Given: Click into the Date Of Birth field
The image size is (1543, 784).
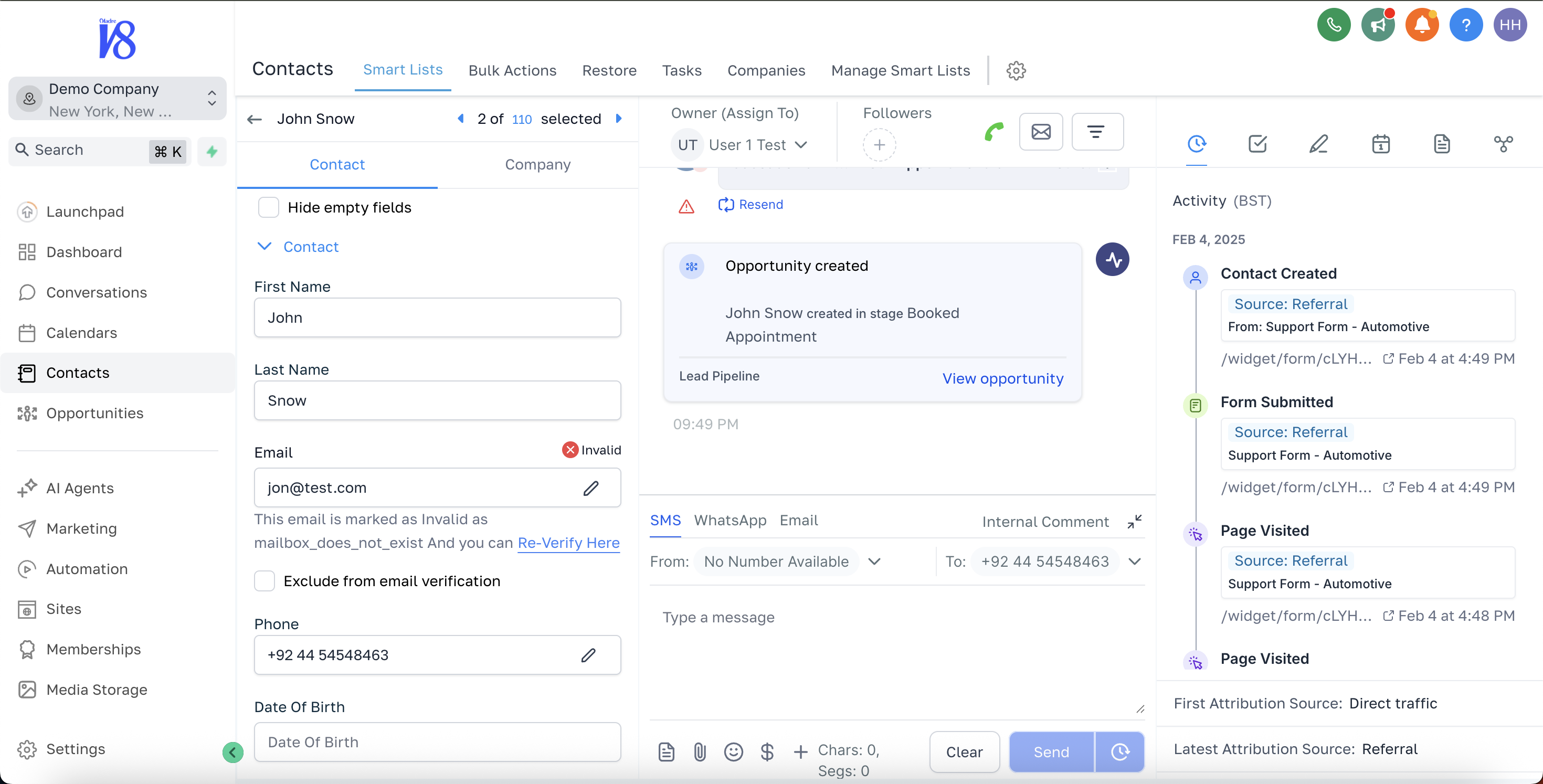Looking at the screenshot, I should point(437,741).
